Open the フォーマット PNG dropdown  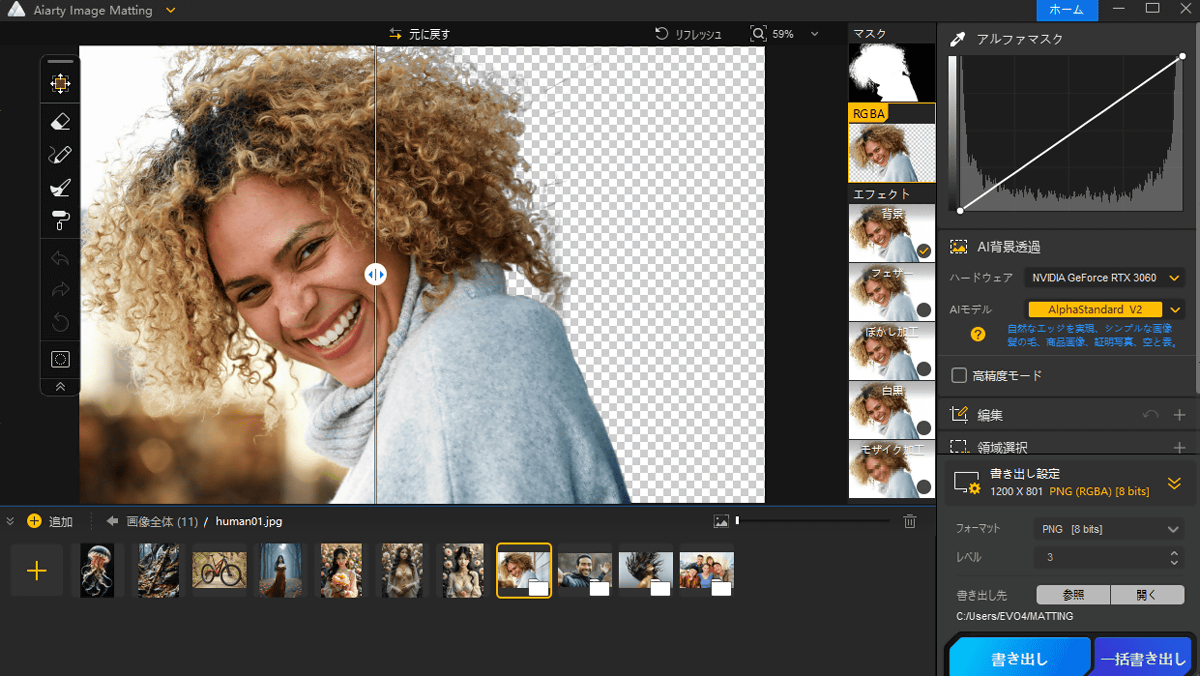(x=1108, y=529)
